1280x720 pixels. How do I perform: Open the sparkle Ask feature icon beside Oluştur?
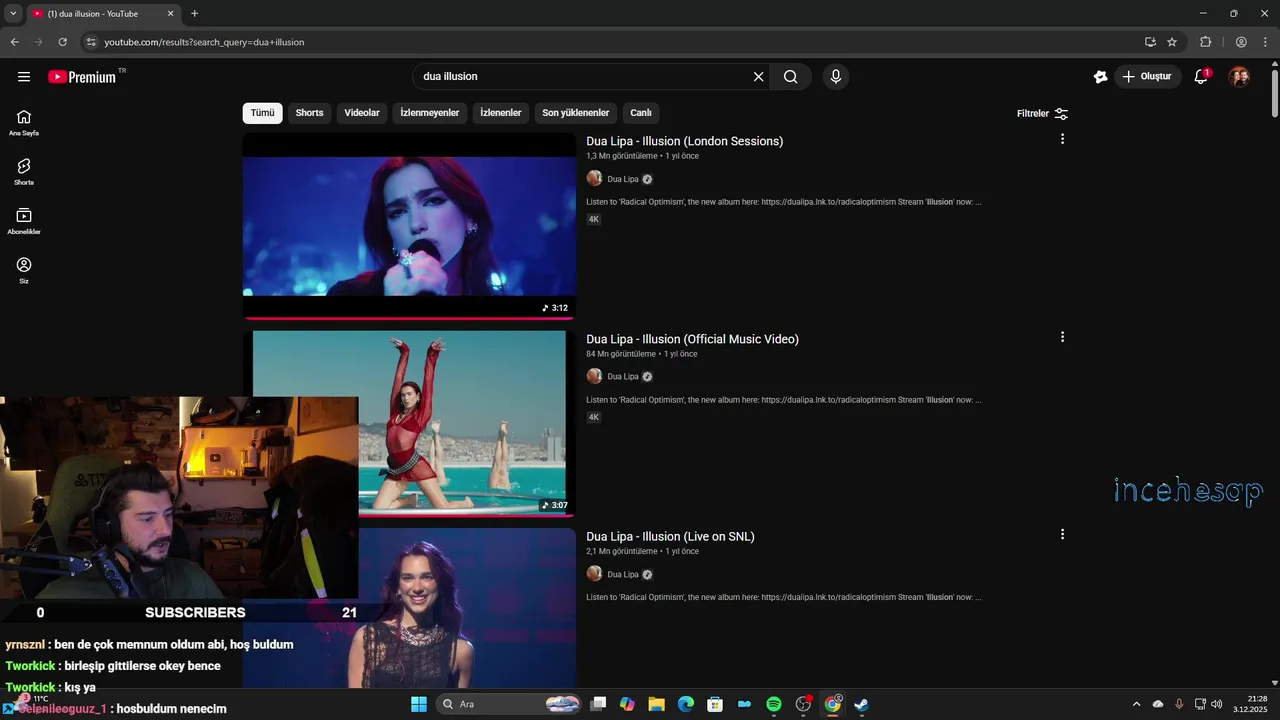point(1100,77)
